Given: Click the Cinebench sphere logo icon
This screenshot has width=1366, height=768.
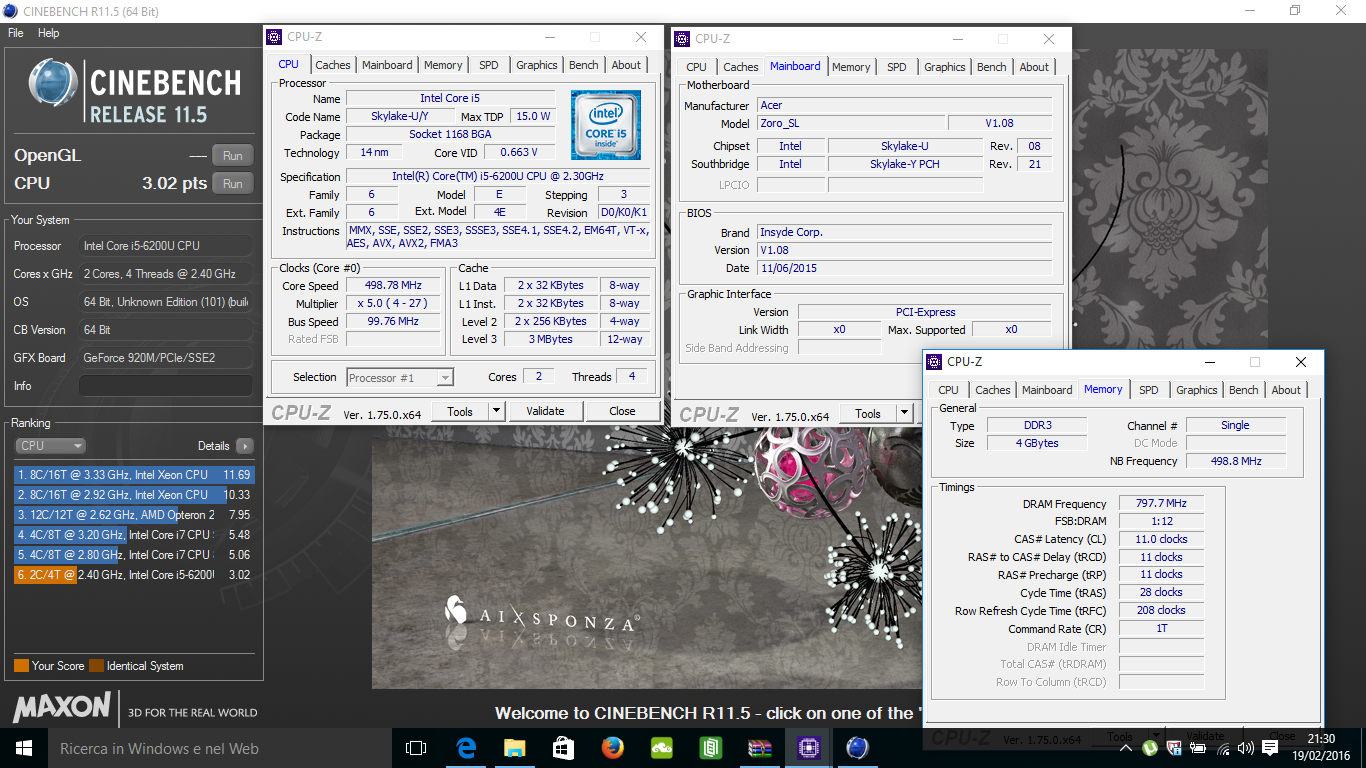Looking at the screenshot, I should coord(54,84).
